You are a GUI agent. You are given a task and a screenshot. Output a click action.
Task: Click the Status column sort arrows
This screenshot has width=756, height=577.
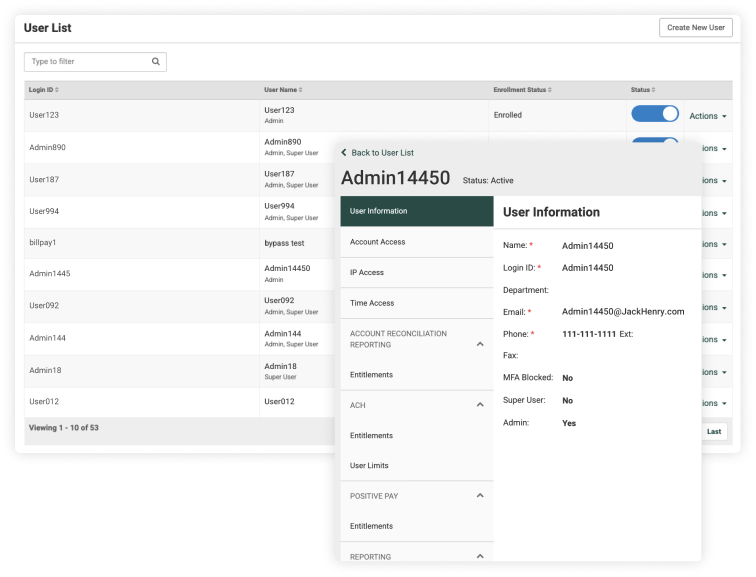(x=654, y=90)
